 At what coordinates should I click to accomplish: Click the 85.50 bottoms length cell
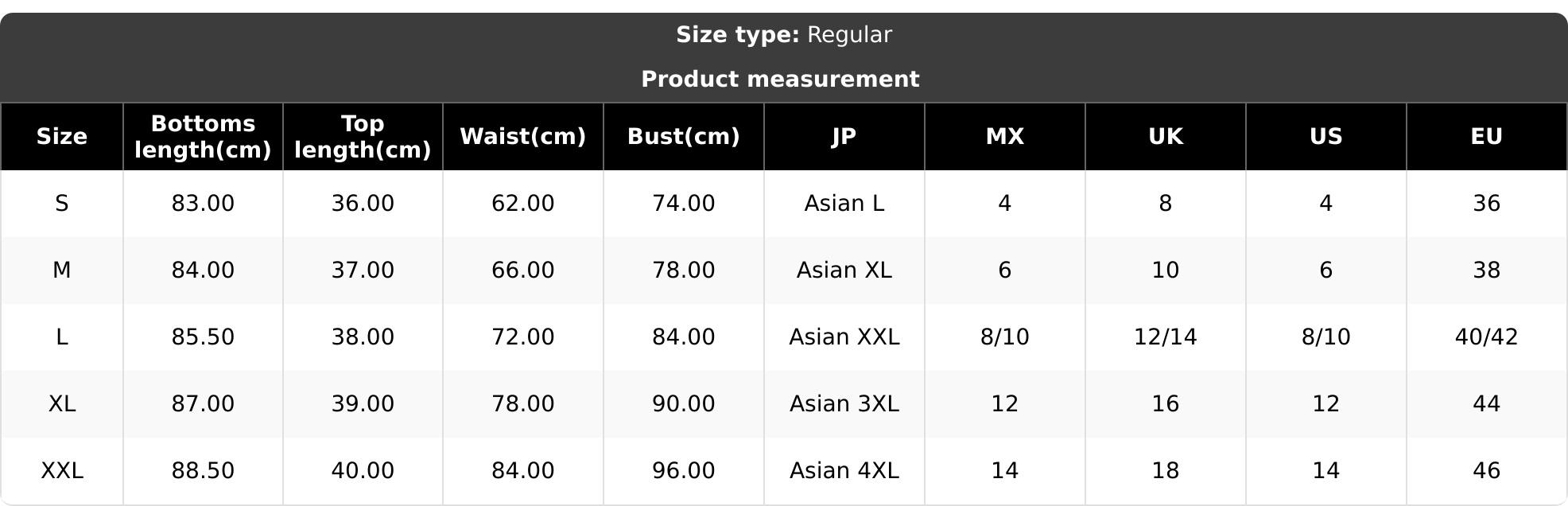(x=203, y=337)
